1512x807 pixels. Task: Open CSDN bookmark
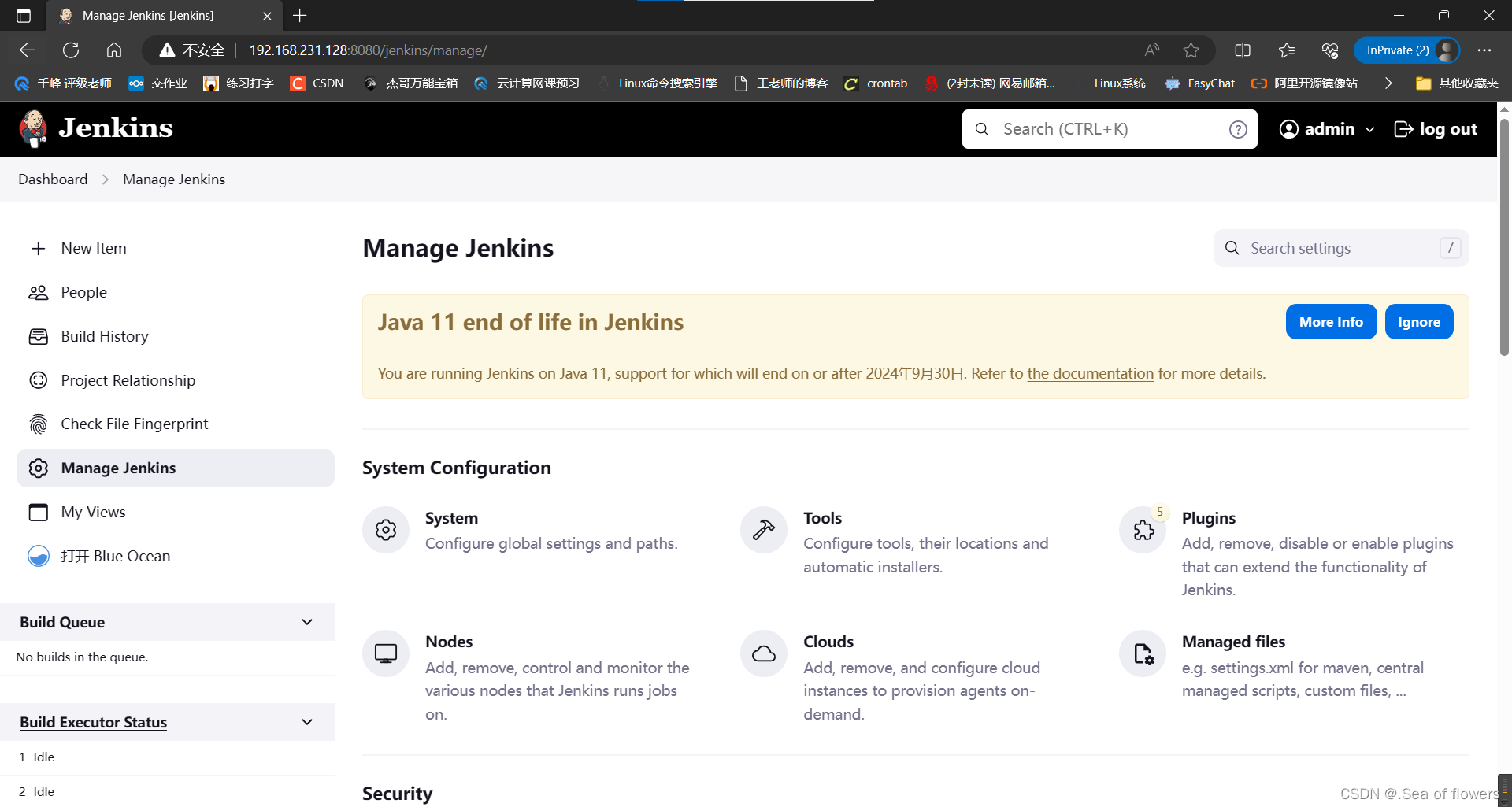click(x=317, y=83)
